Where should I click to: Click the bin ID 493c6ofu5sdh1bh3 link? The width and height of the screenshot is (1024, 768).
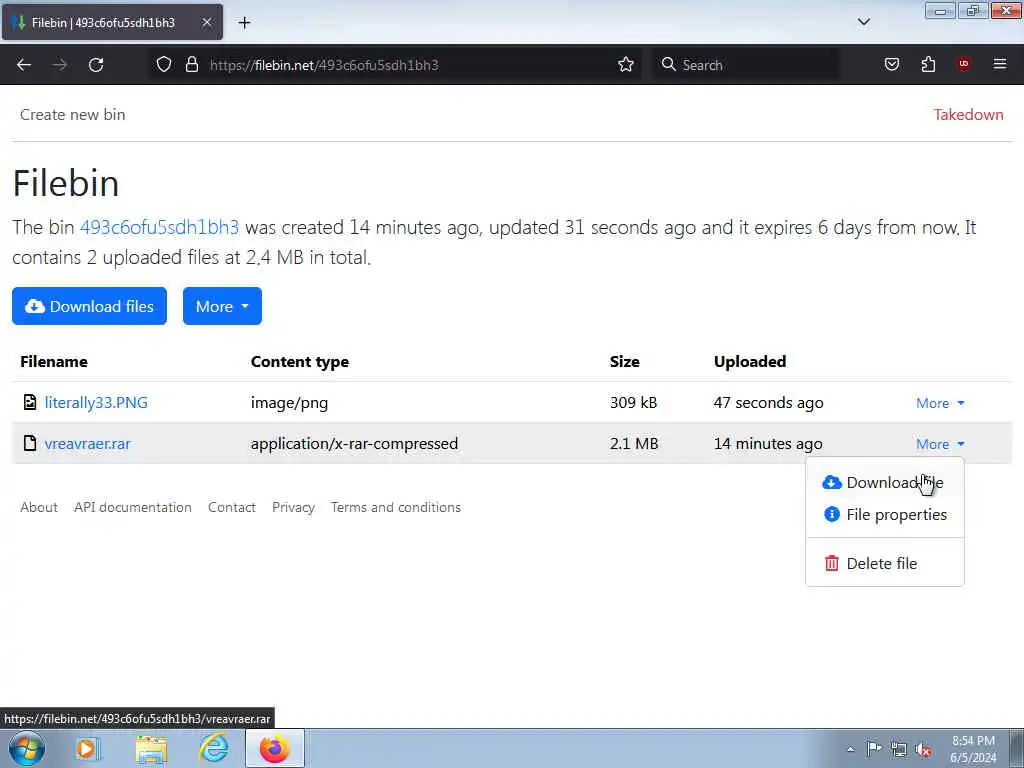(x=159, y=227)
